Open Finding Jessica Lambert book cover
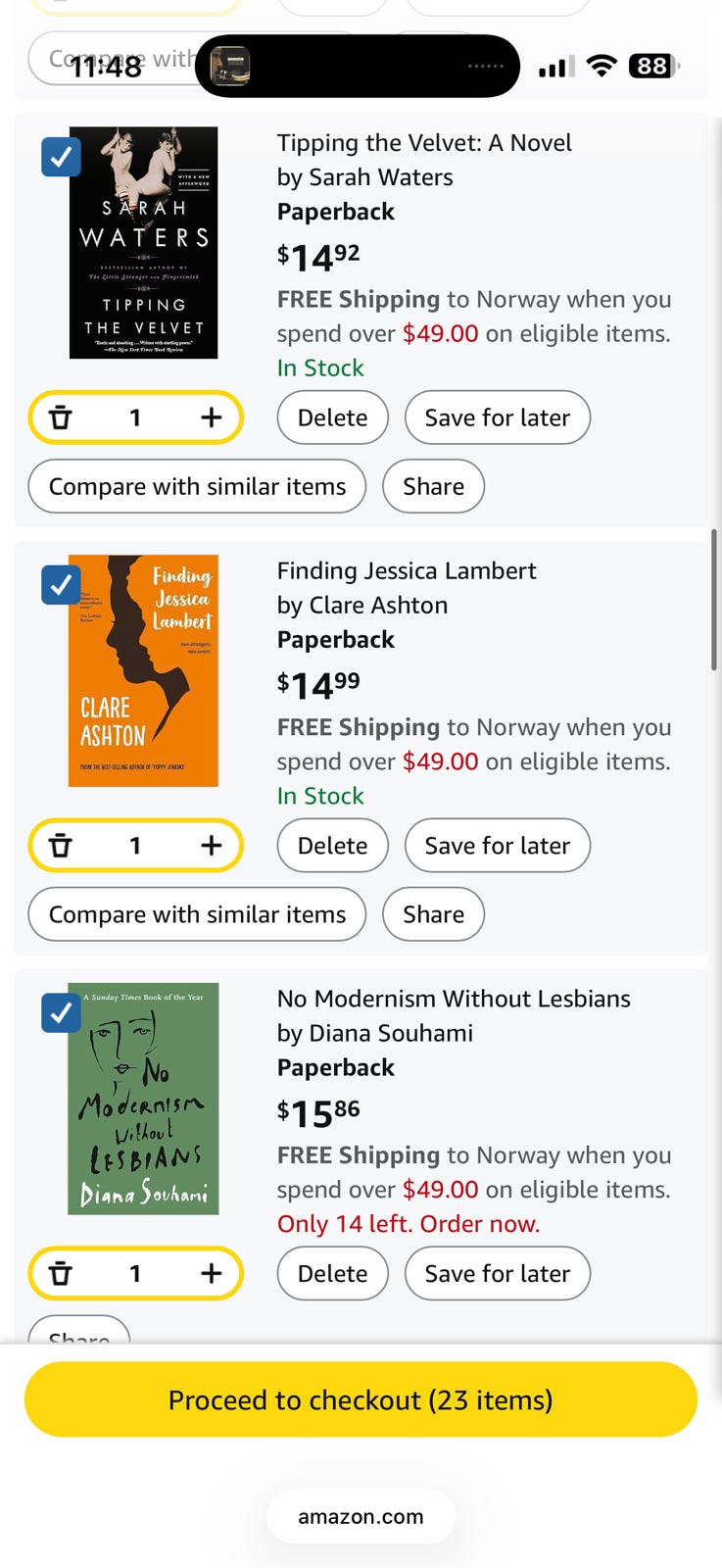Screen dimensions: 722x1568 [143, 671]
